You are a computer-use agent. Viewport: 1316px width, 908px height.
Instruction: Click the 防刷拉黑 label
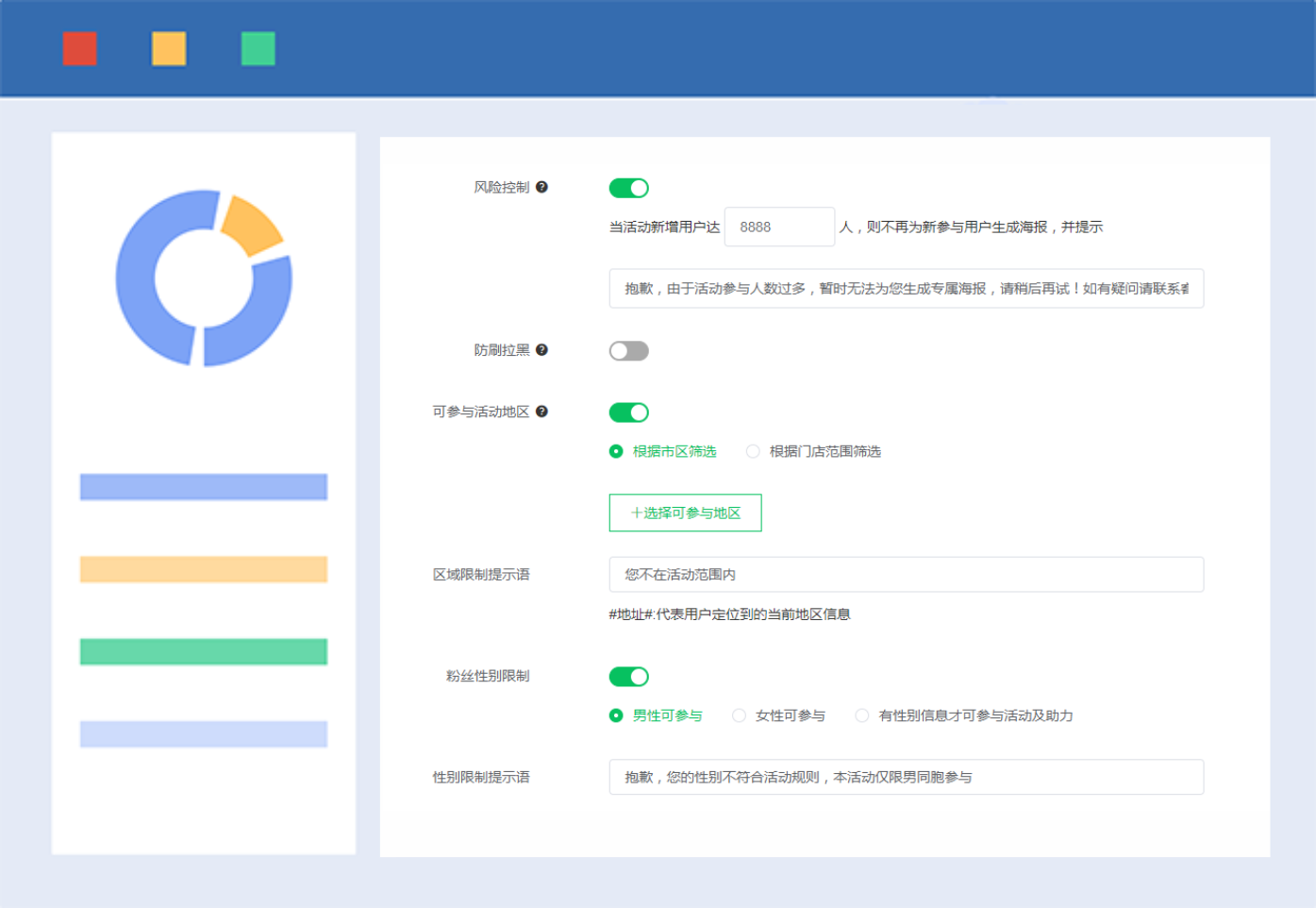tap(502, 349)
